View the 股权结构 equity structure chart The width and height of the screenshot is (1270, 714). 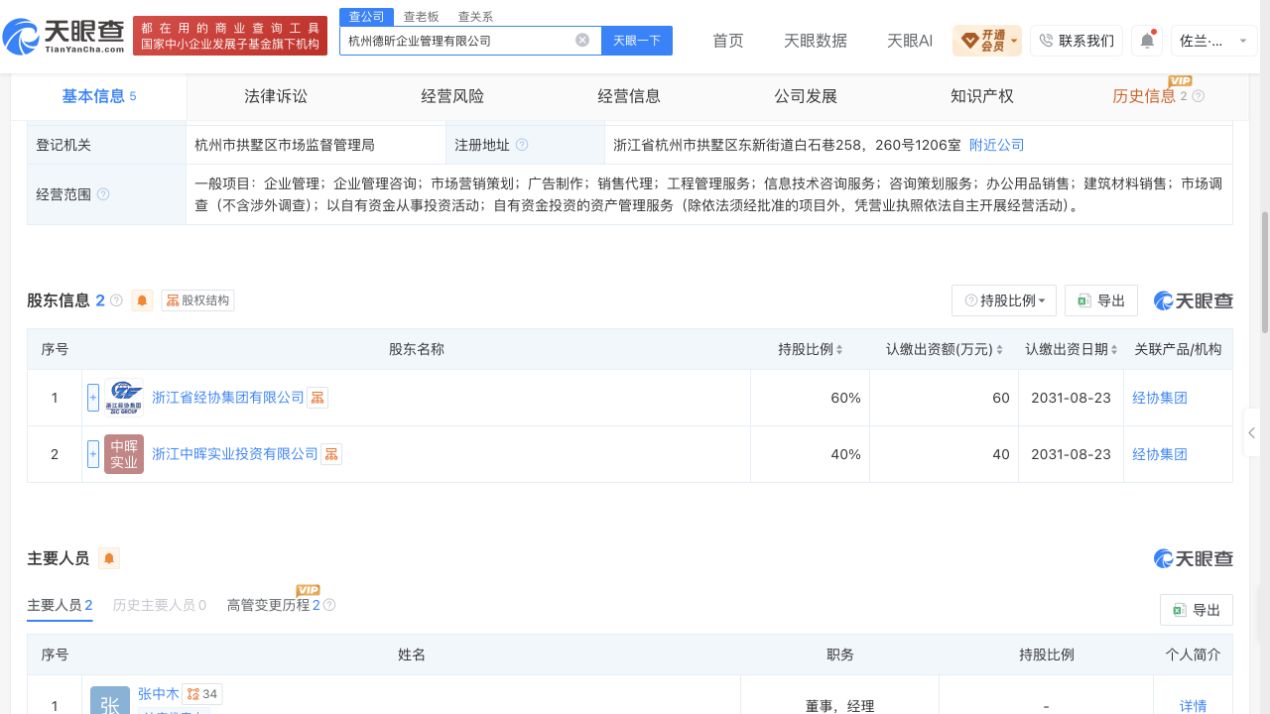(x=197, y=301)
